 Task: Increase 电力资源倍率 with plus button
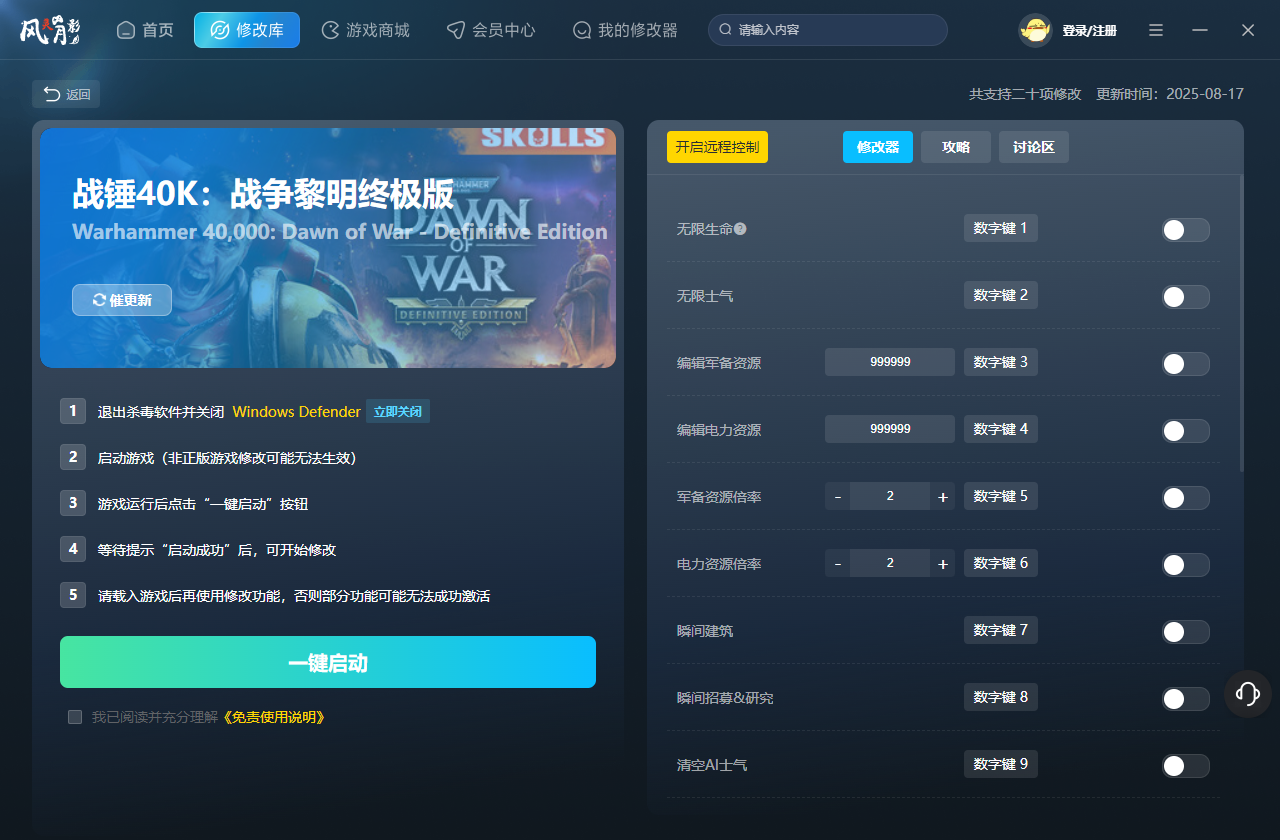tap(943, 563)
